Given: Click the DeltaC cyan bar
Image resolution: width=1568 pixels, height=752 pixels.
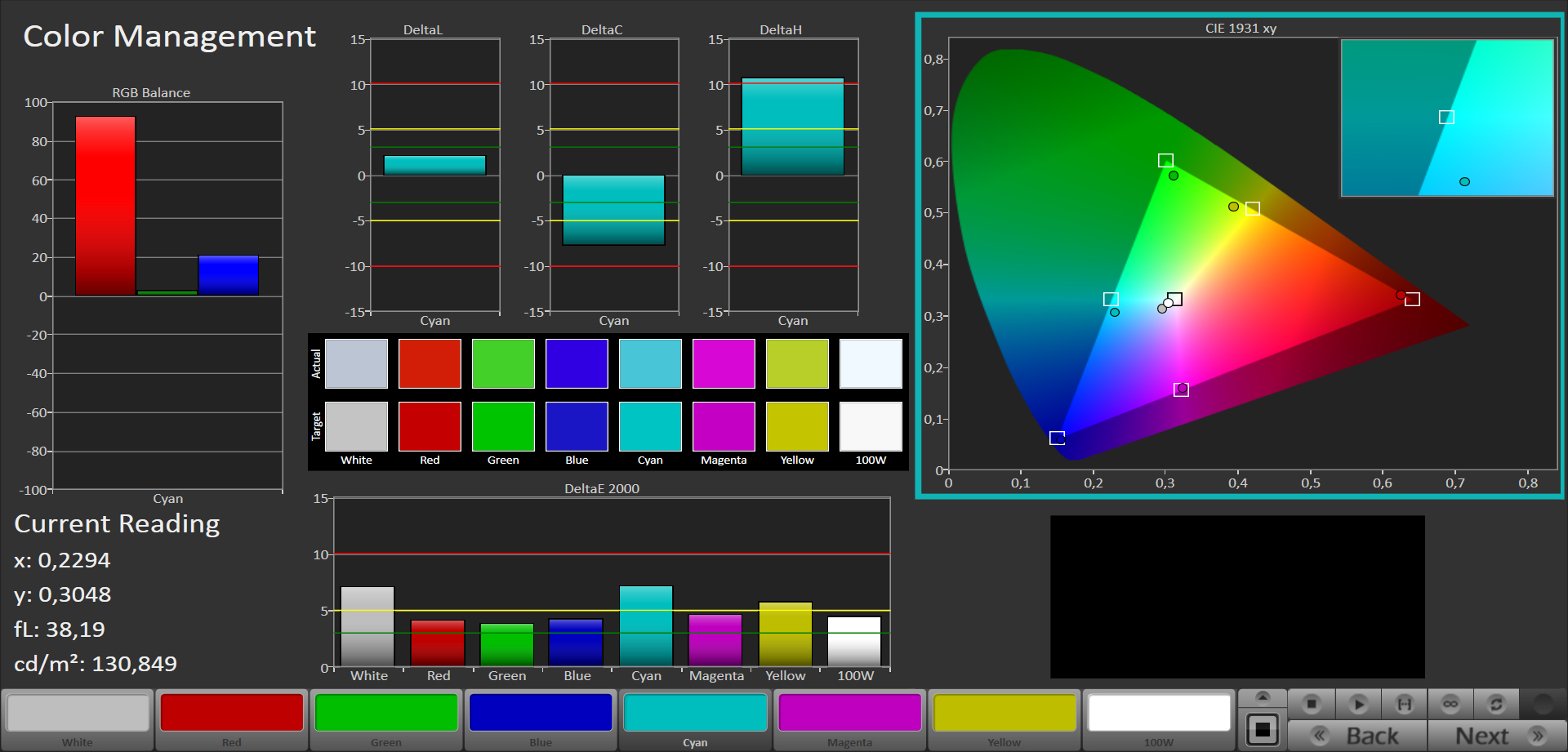Looking at the screenshot, I should [x=613, y=211].
